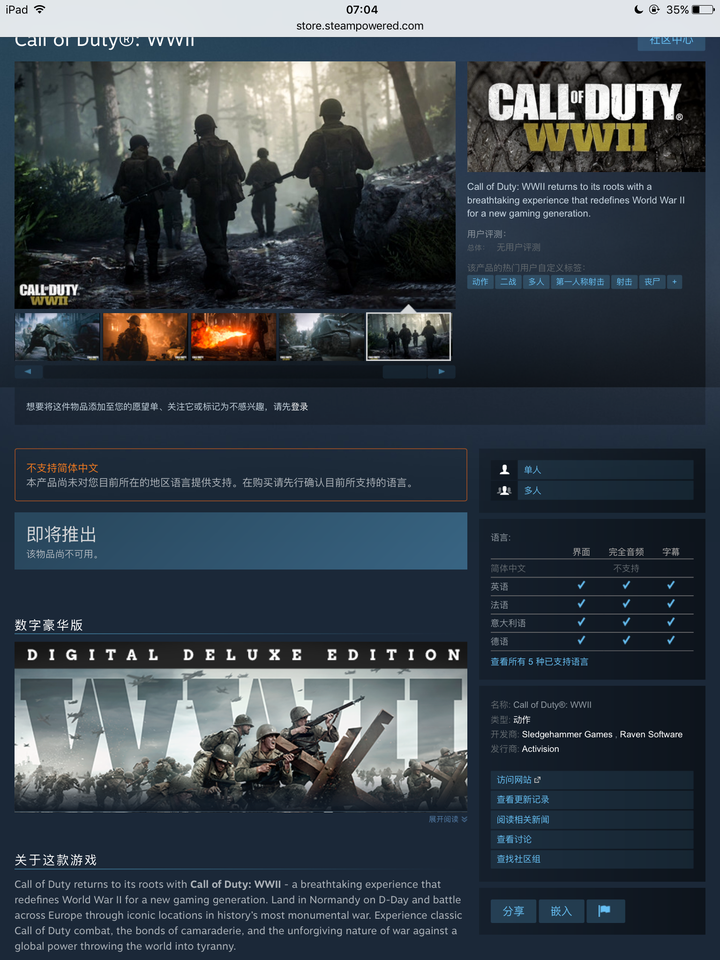Open the main forest patrol screenshot
This screenshot has height=960, width=720.
pos(234,184)
